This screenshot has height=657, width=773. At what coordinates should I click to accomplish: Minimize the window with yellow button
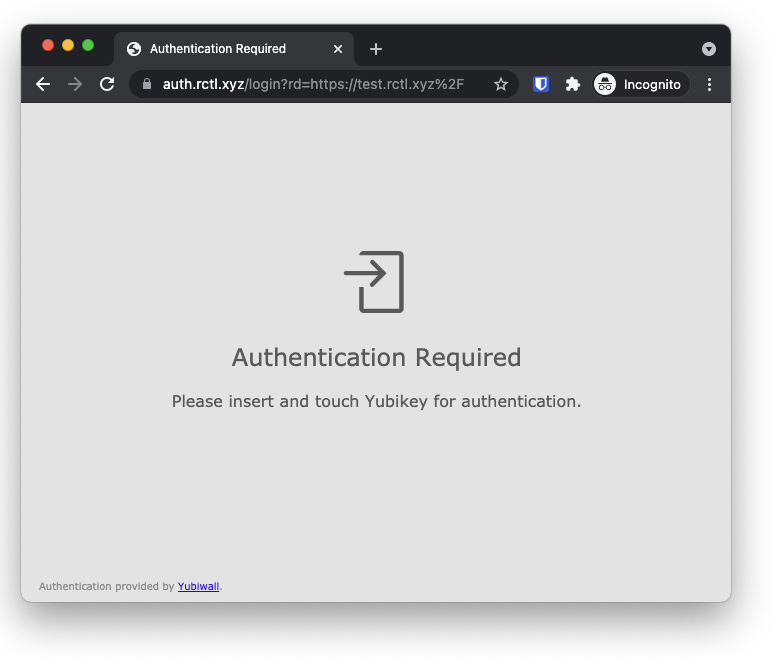coord(68,45)
